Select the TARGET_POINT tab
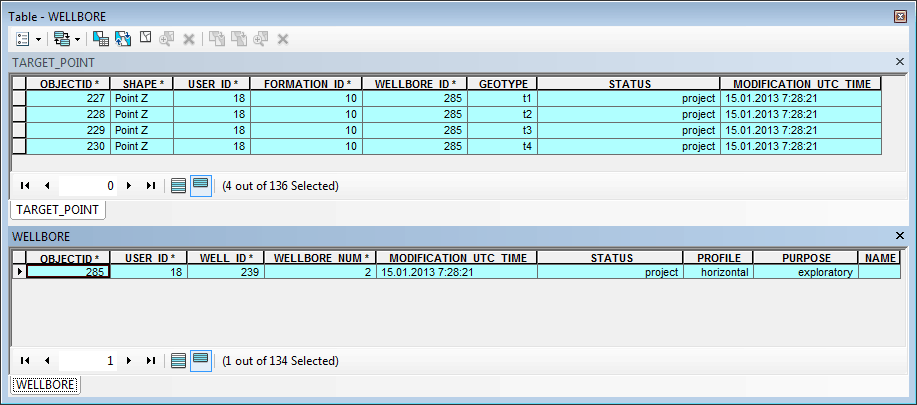 58,210
